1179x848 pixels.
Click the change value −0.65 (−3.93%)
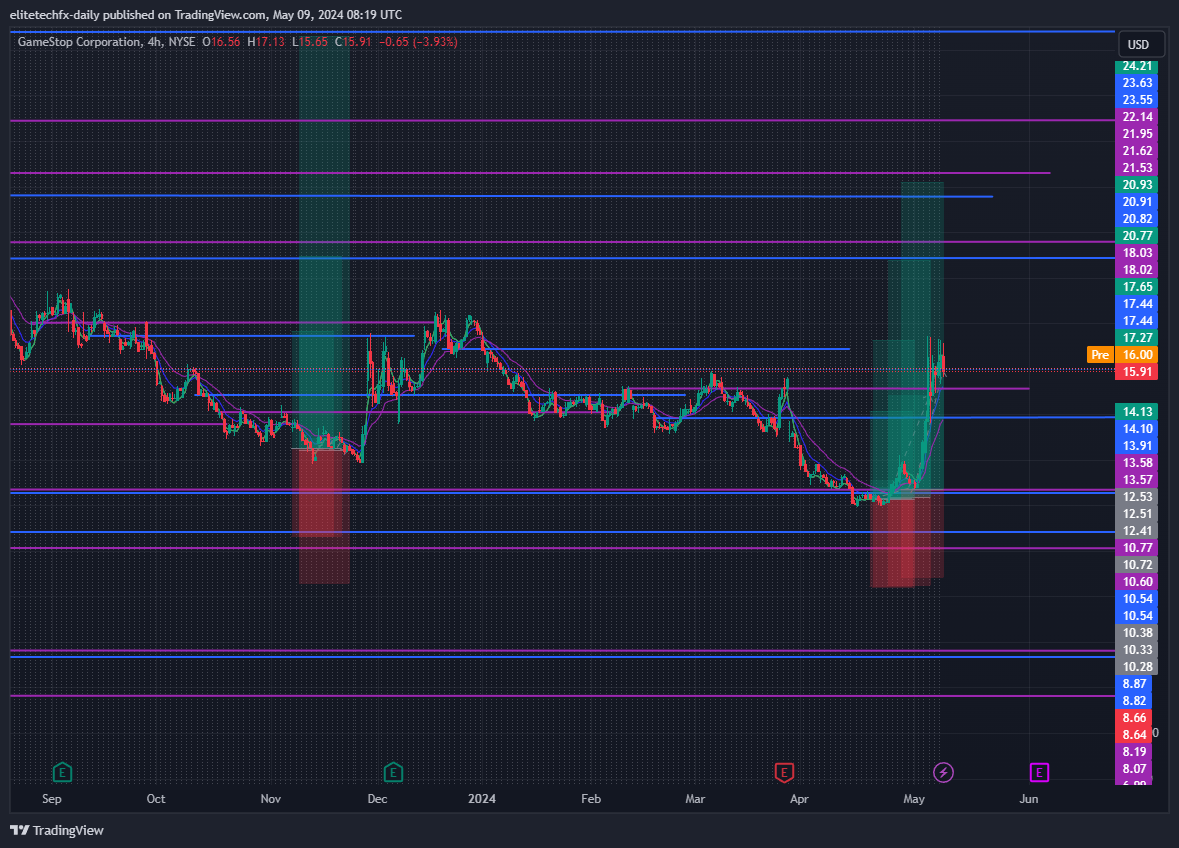[x=418, y=42]
